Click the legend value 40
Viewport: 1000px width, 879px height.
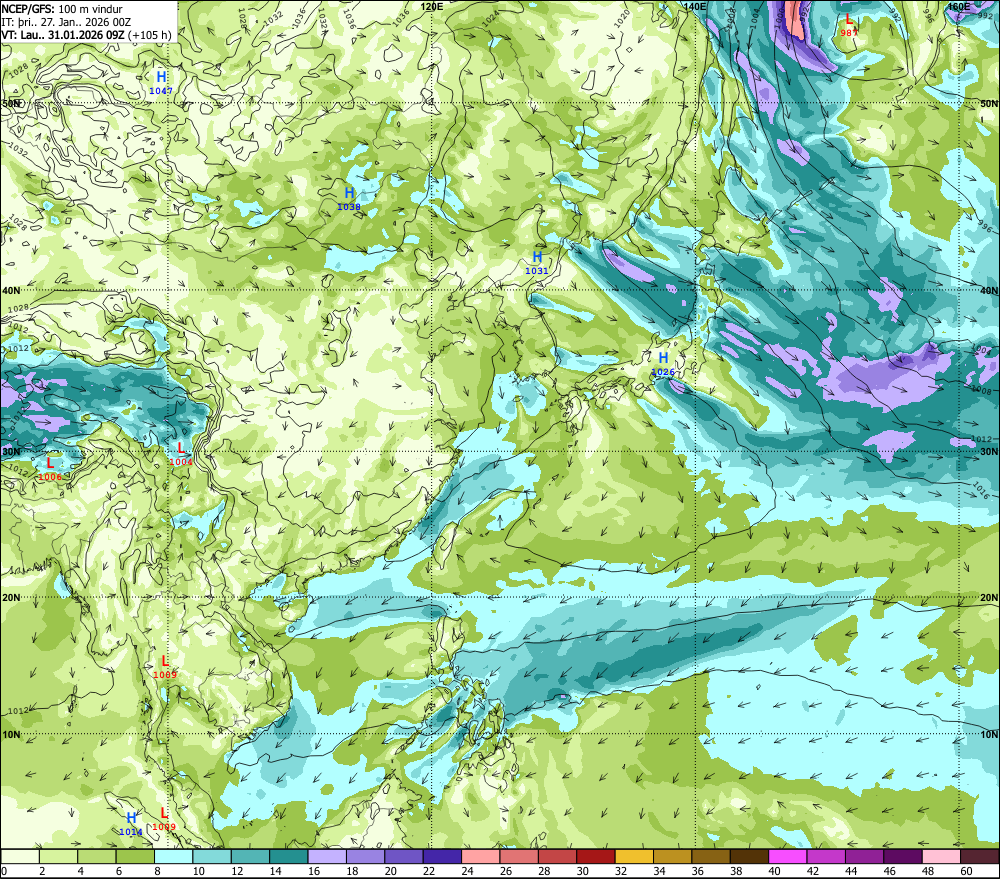tap(774, 871)
